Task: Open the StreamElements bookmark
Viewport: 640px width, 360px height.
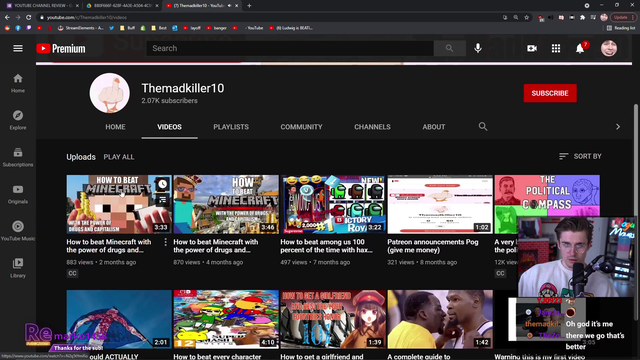Action: pos(80,28)
